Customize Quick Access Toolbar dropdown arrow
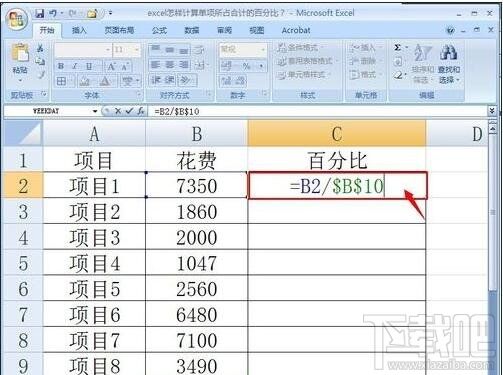This screenshot has width=503, height=375. point(110,13)
